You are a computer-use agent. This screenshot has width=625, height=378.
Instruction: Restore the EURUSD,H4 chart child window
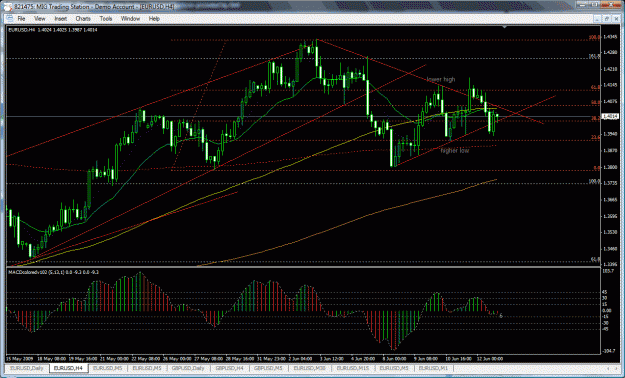pyautogui.click(x=606, y=19)
